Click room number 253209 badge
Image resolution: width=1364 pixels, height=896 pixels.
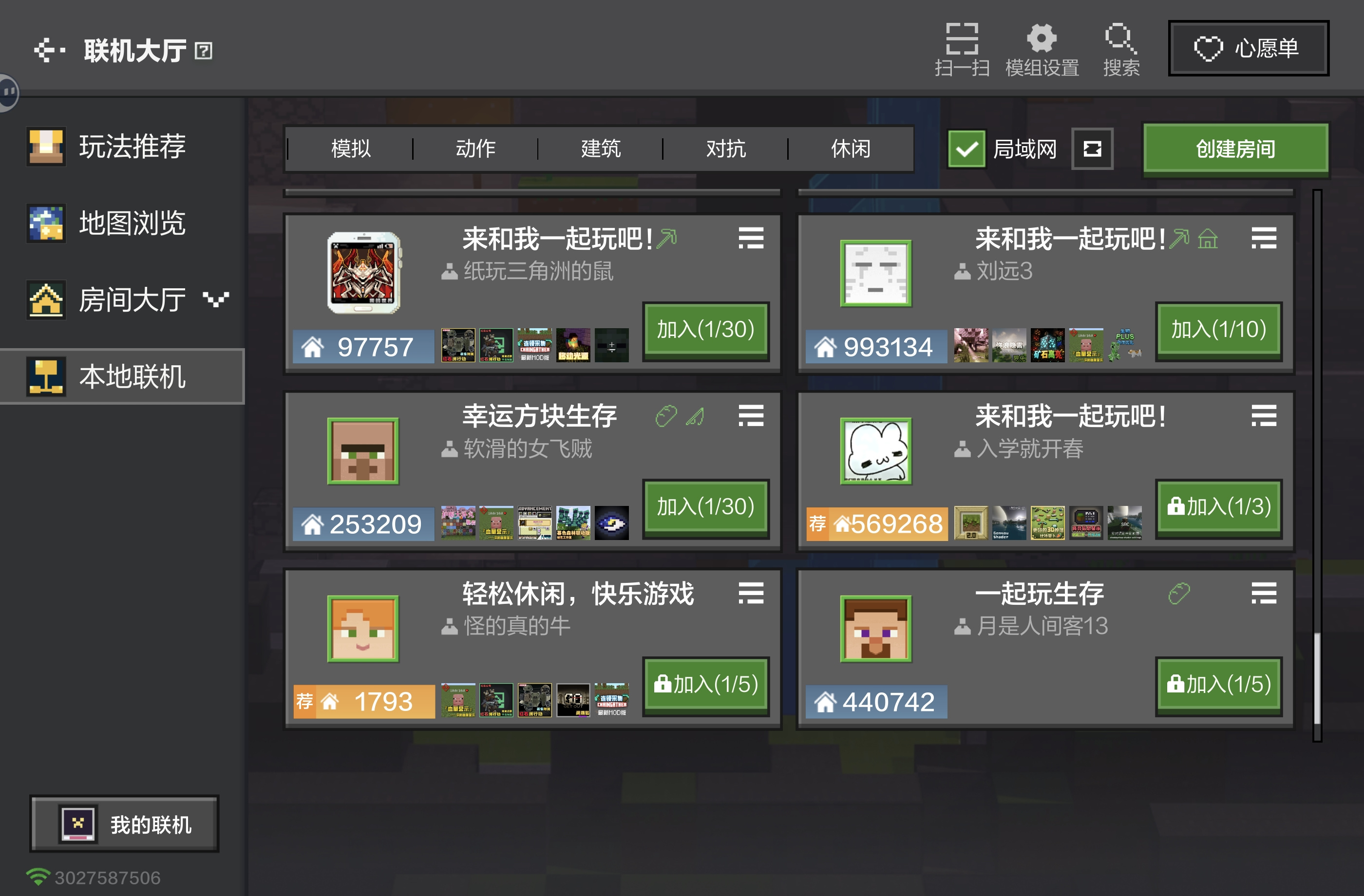pyautogui.click(x=363, y=524)
